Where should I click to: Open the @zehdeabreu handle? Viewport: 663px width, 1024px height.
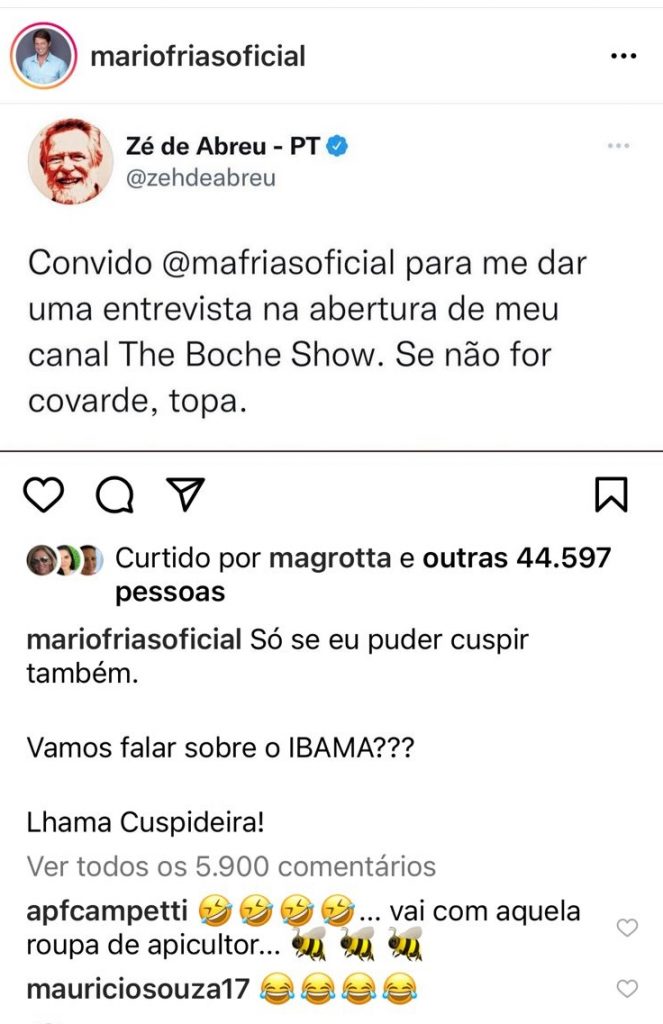coord(200,178)
